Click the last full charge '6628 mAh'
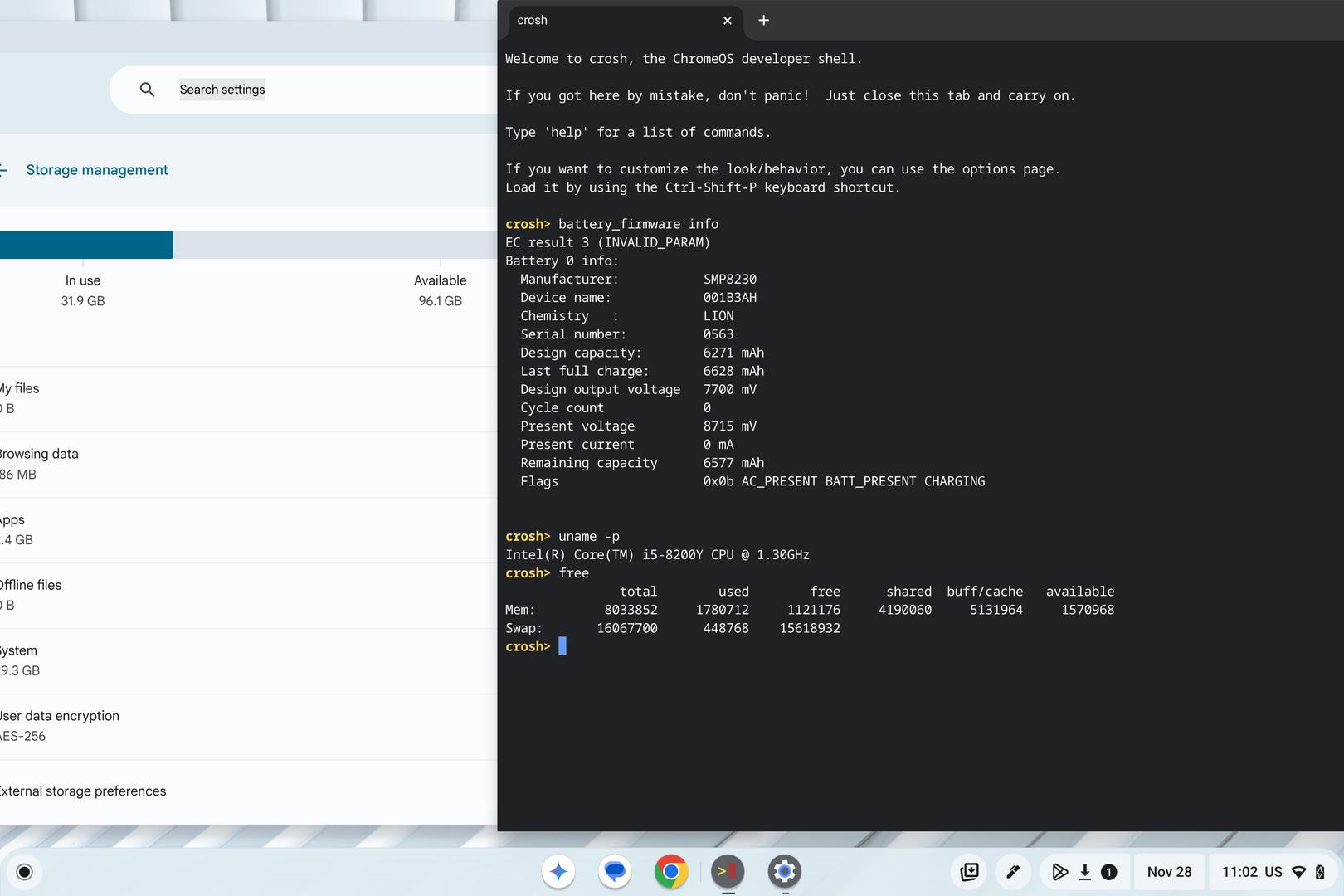The width and height of the screenshot is (1344, 896). click(734, 371)
